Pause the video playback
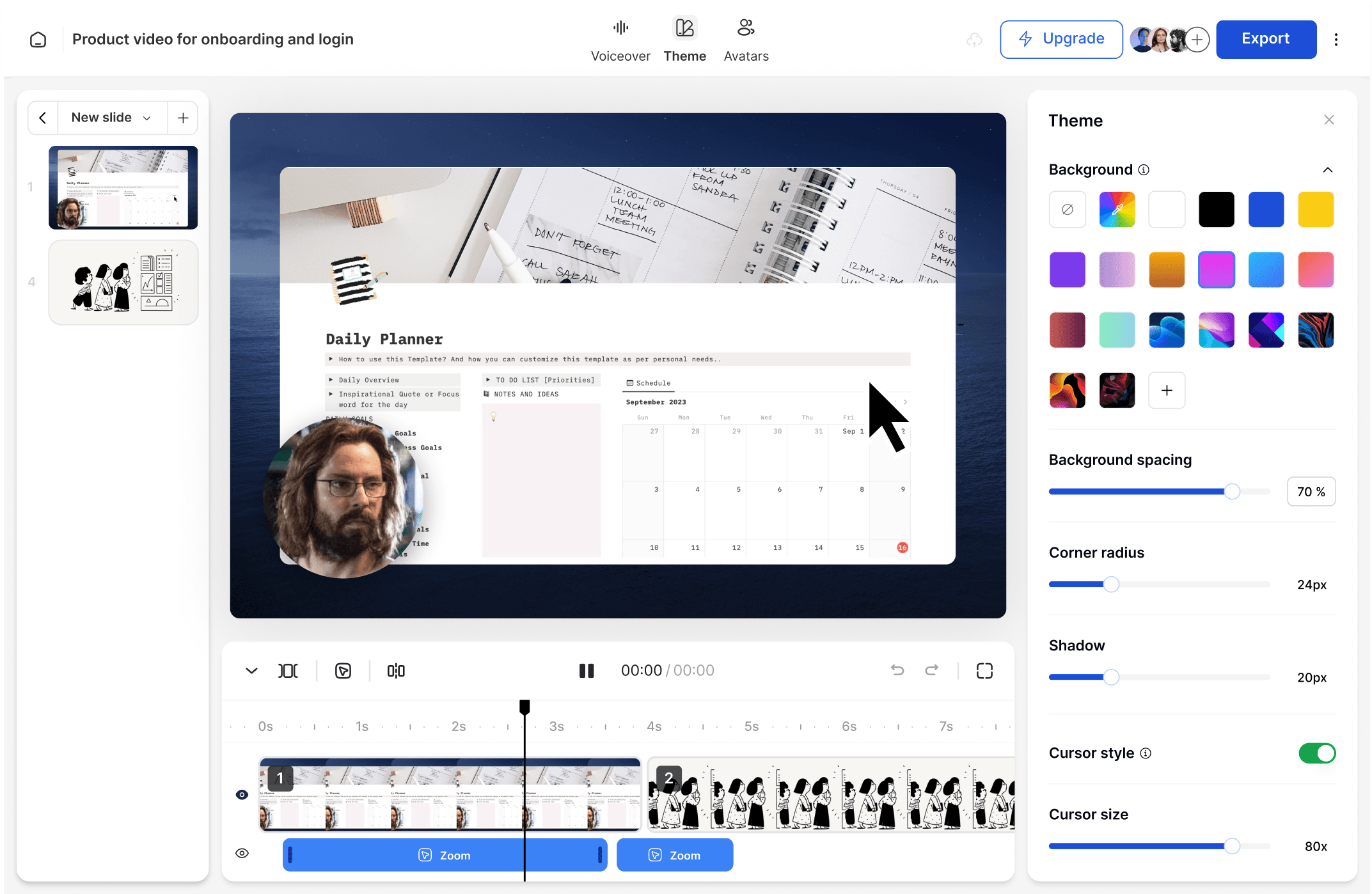This screenshot has width=1372, height=894. coord(586,670)
